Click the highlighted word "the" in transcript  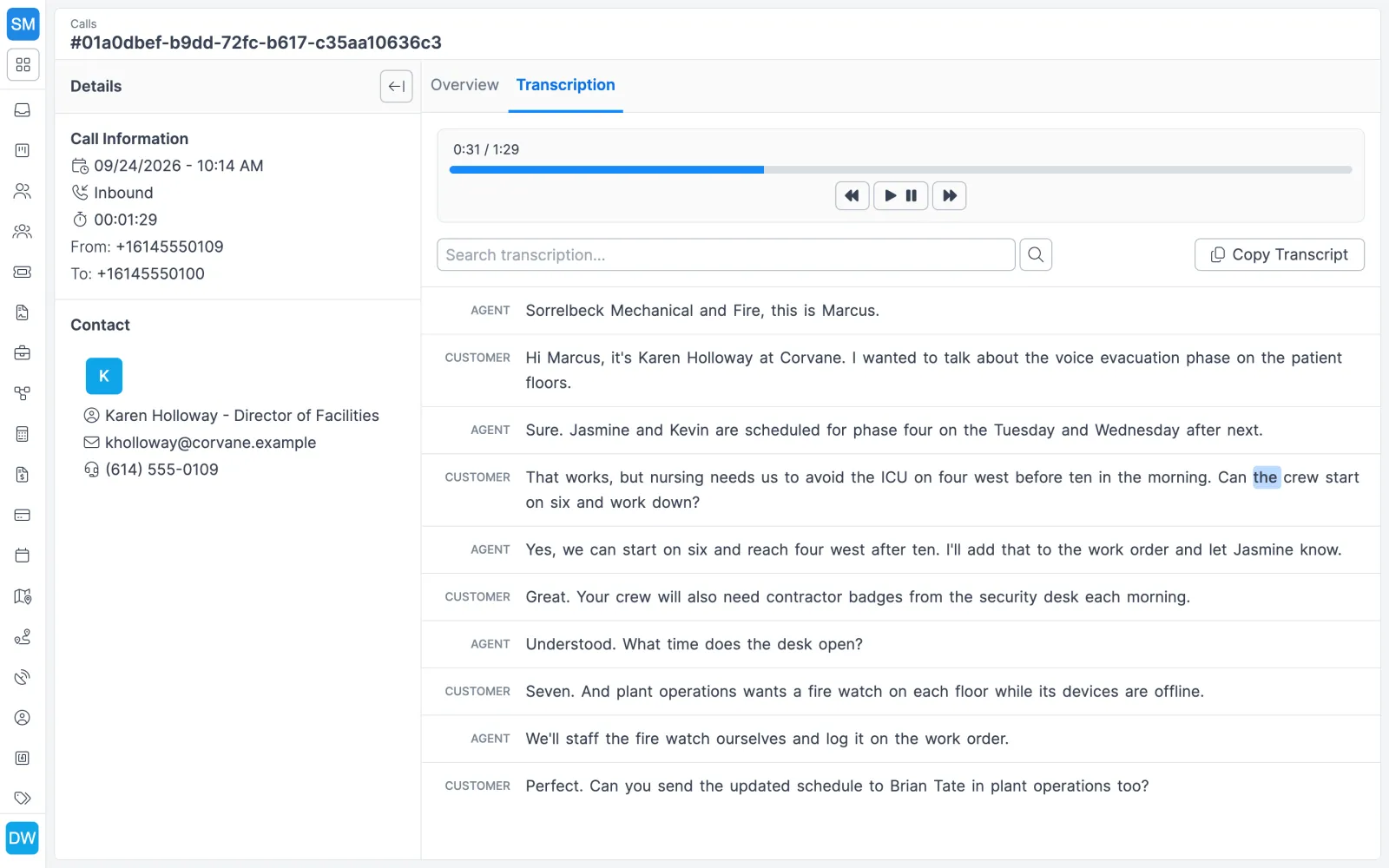coord(1266,477)
